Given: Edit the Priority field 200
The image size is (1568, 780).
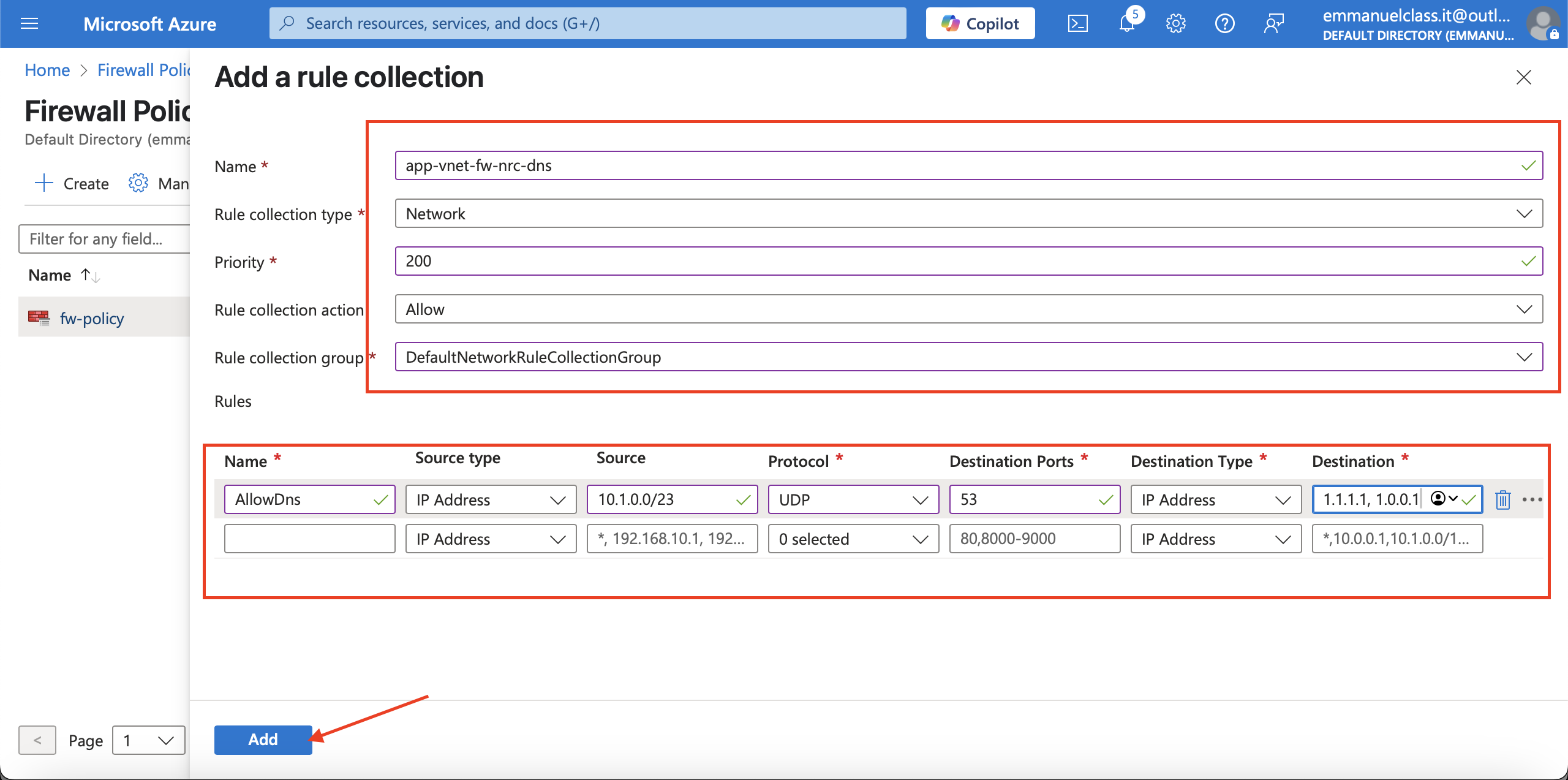Looking at the screenshot, I should tap(969, 261).
